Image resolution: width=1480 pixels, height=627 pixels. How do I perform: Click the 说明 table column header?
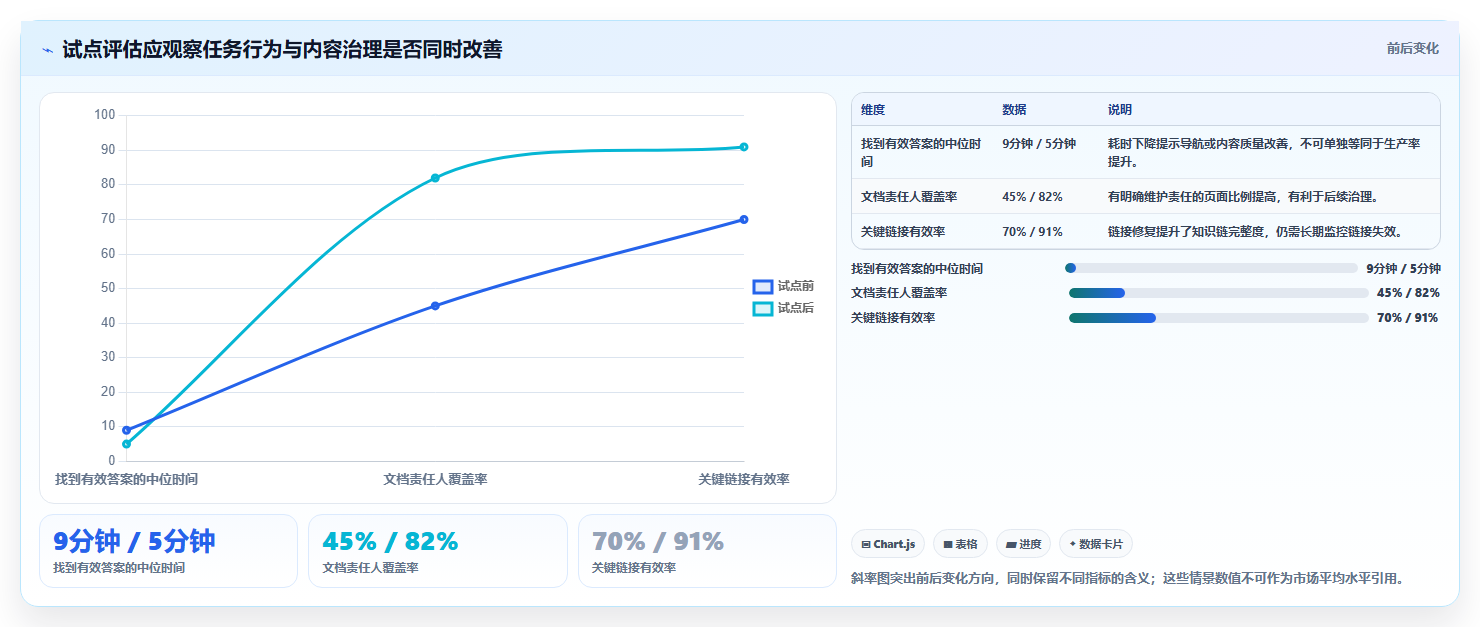[x=1120, y=110]
